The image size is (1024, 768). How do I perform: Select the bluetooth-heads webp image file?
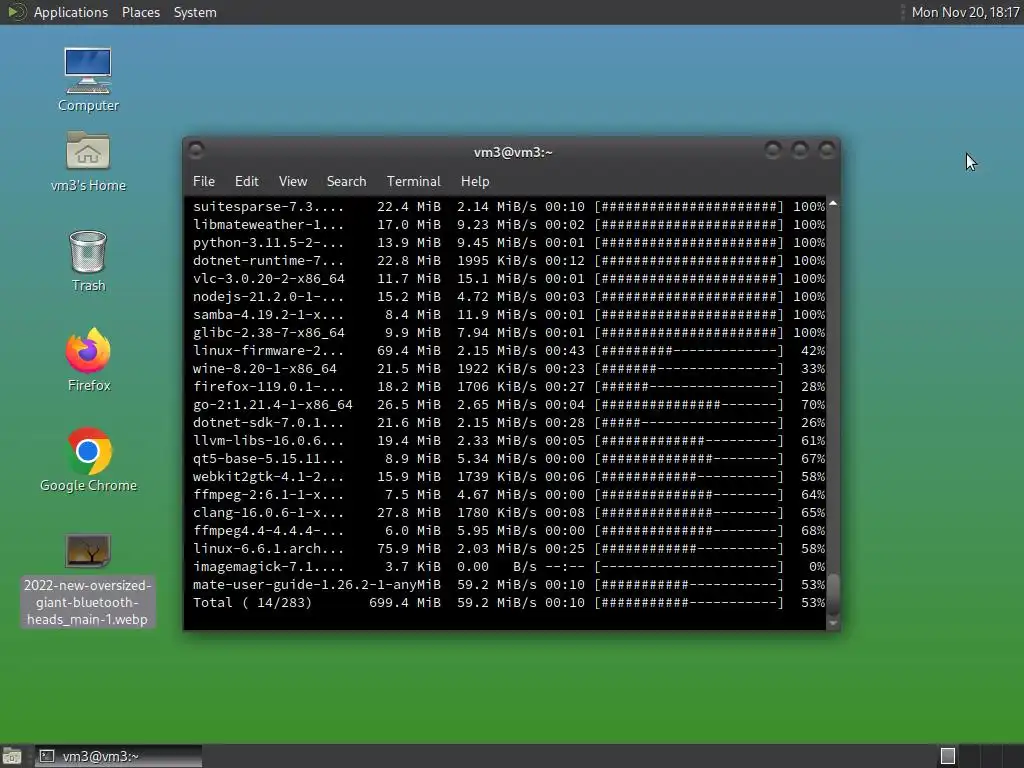click(88, 580)
